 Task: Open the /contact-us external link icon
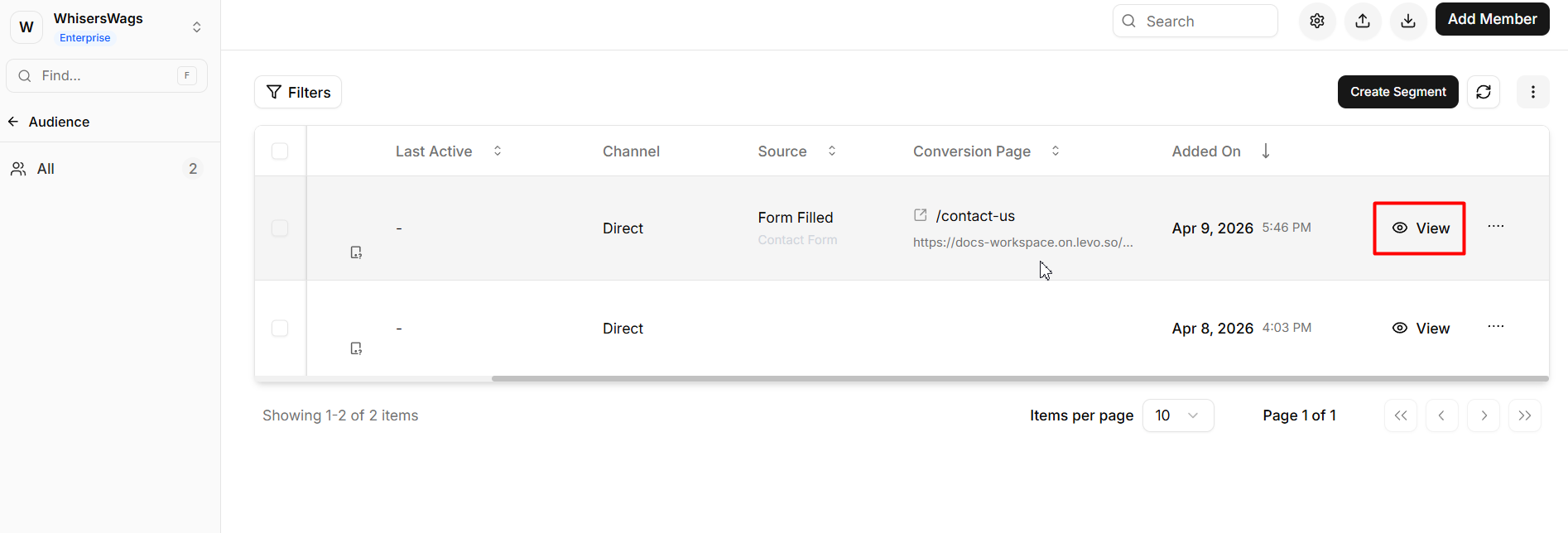click(x=920, y=215)
